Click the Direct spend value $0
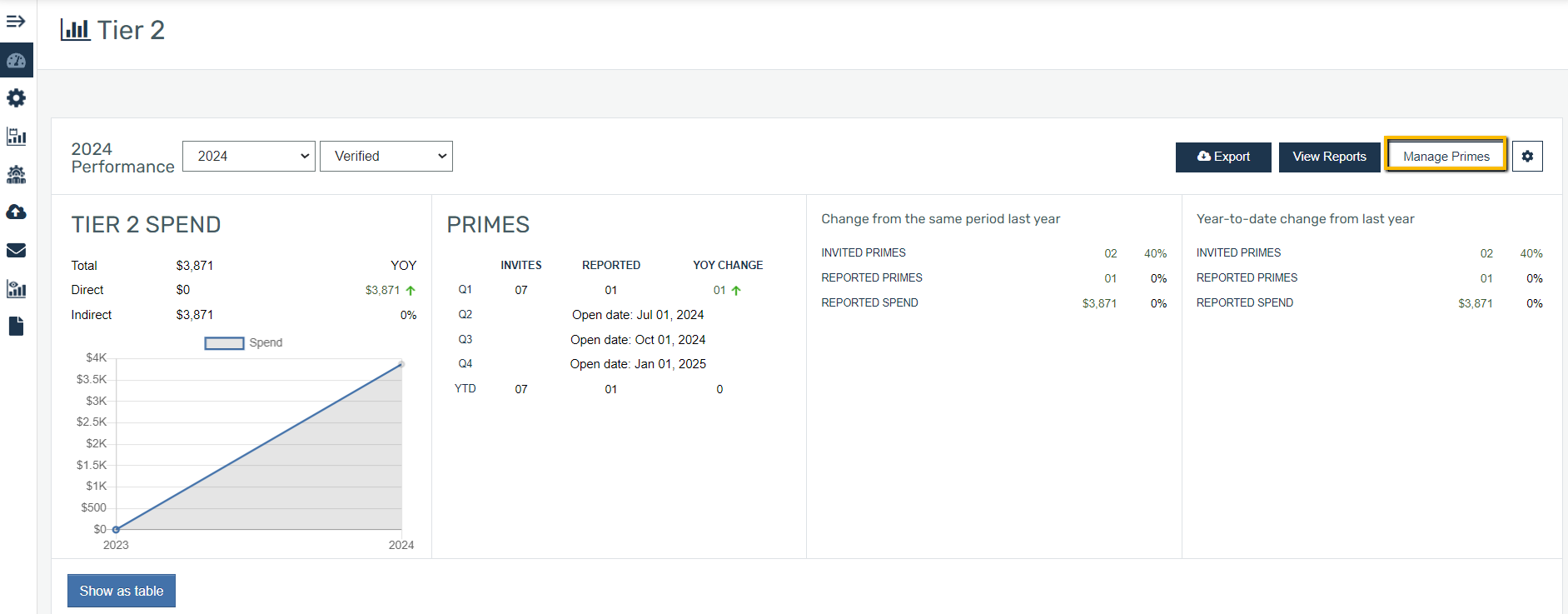This screenshot has width=1568, height=614. click(x=183, y=290)
